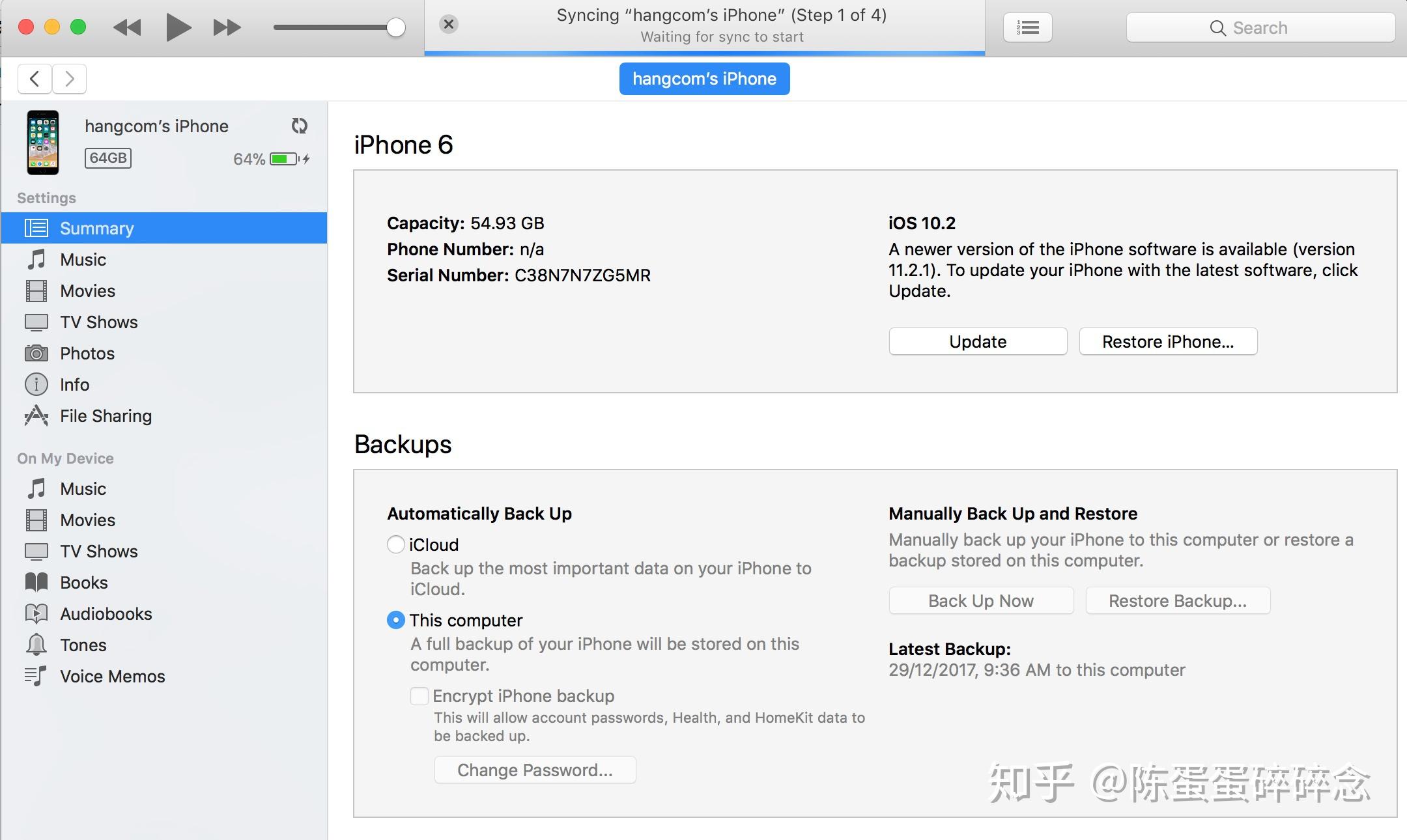Open Photos settings in sidebar
This screenshot has width=1407, height=840.
87,354
